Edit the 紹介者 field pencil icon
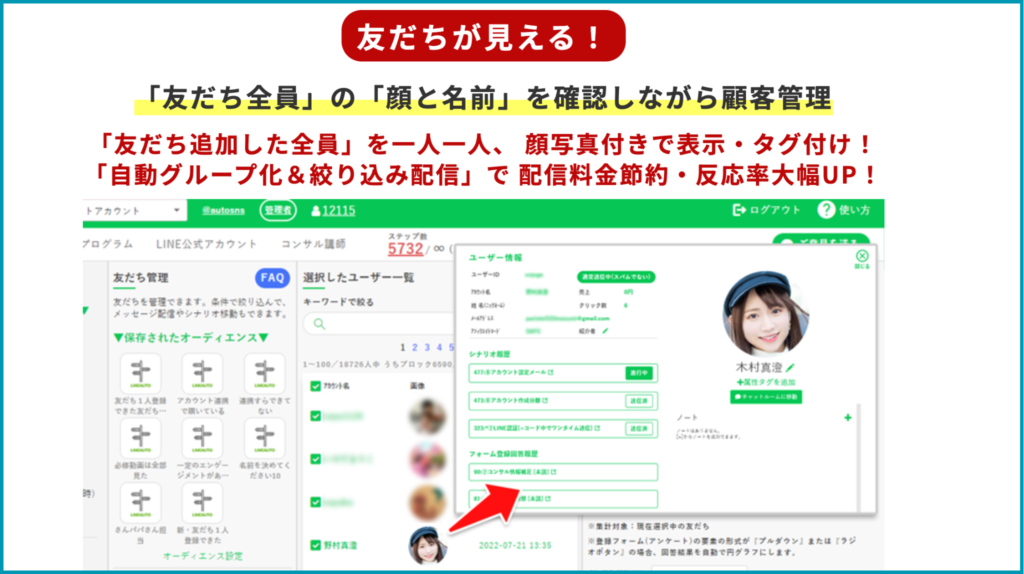The image size is (1024, 574). click(x=605, y=331)
